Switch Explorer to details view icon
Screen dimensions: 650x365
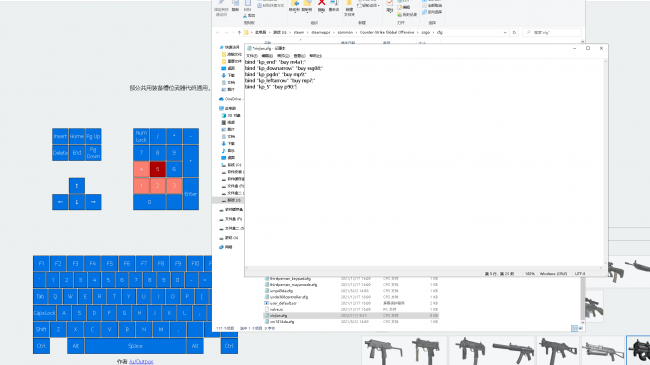point(574,328)
